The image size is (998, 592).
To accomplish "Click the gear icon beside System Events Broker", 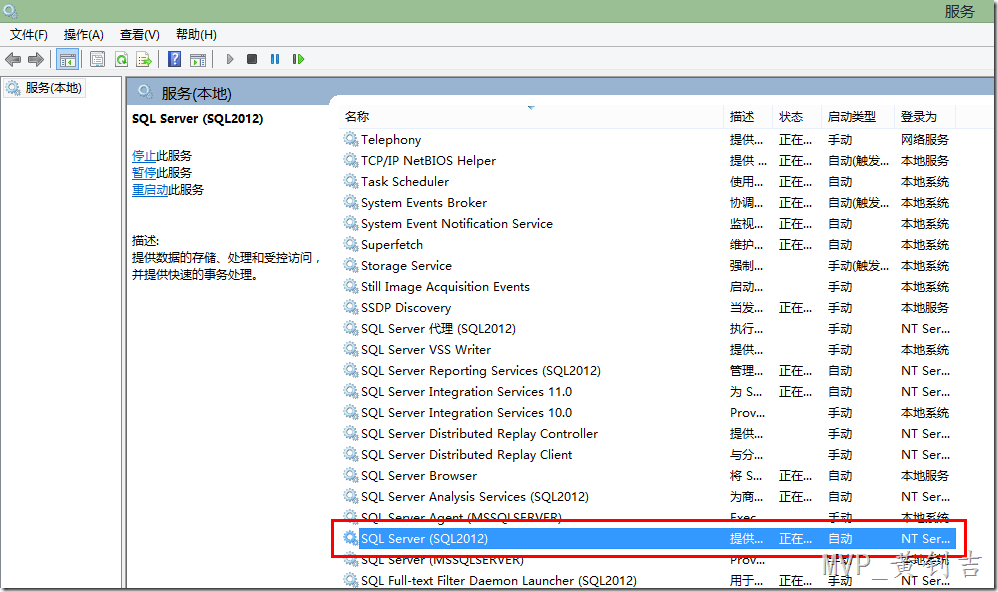I will (351, 202).
